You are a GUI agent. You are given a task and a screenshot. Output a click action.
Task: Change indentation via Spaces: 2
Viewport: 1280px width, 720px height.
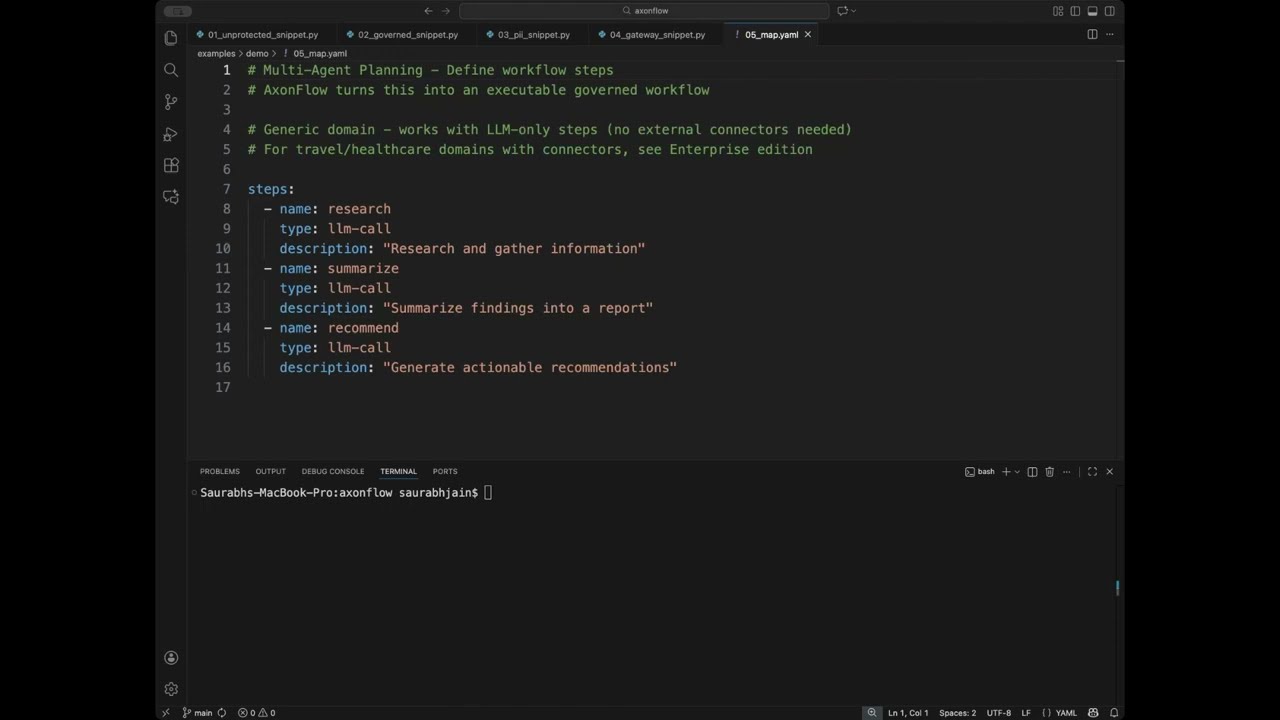957,713
